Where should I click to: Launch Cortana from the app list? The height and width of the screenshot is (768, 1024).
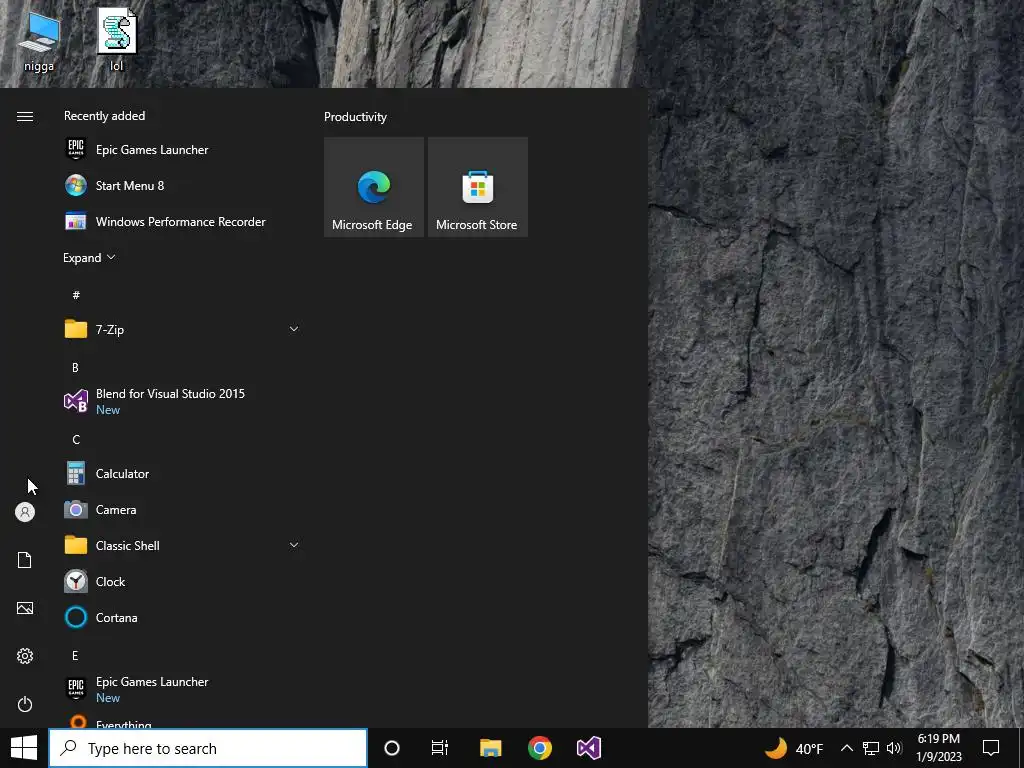(182, 617)
